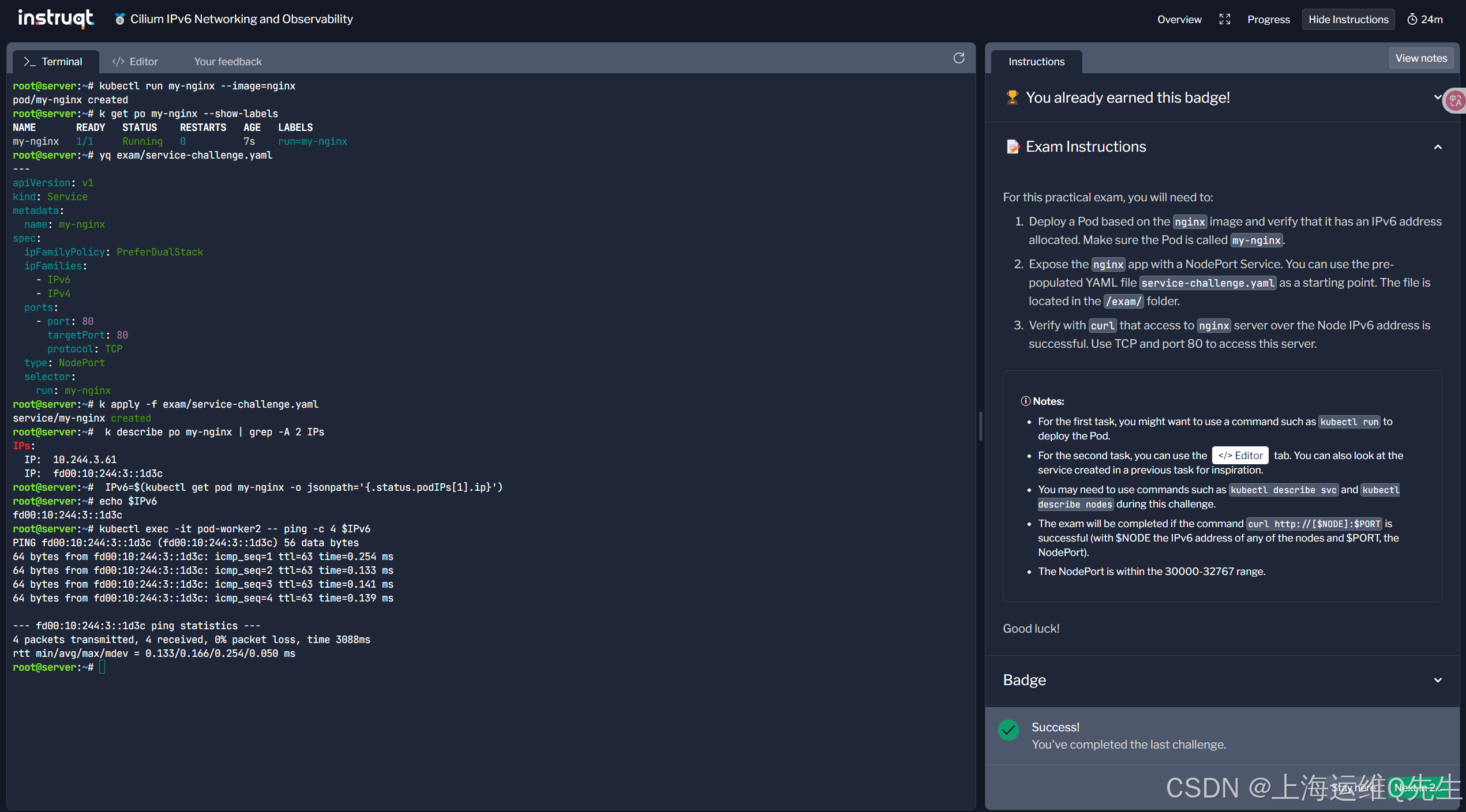Click the timer clock icon
This screenshot has width=1466, height=812.
(x=1412, y=20)
